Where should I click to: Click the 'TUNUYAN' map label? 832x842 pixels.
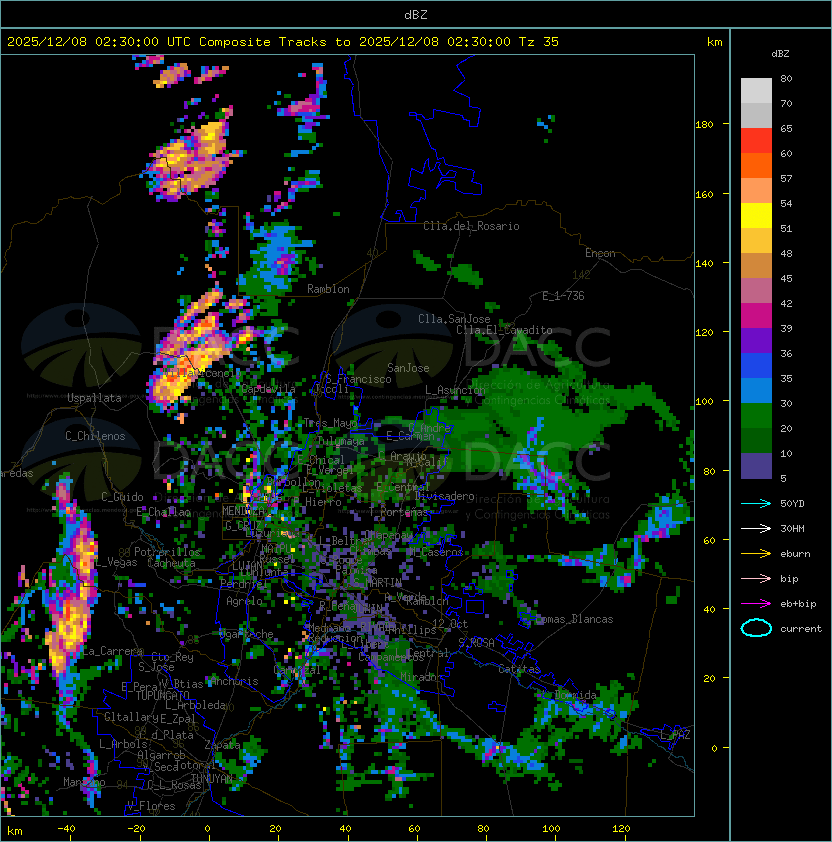coord(212,778)
